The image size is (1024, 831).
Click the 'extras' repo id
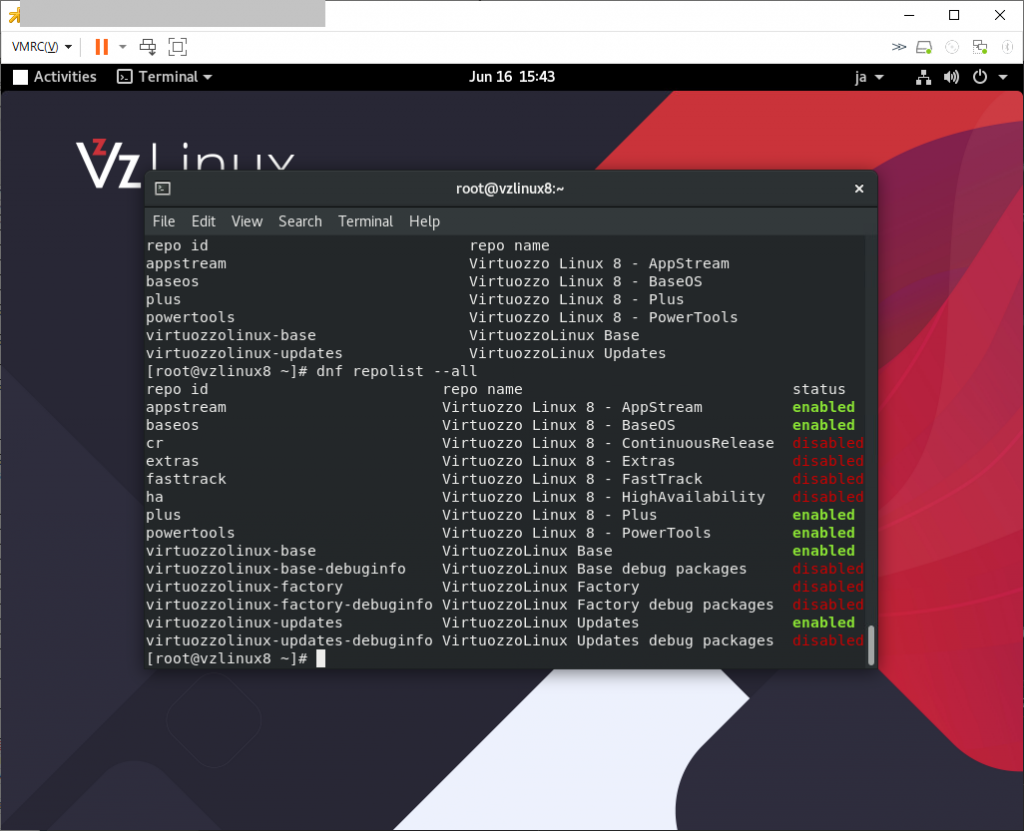point(172,461)
